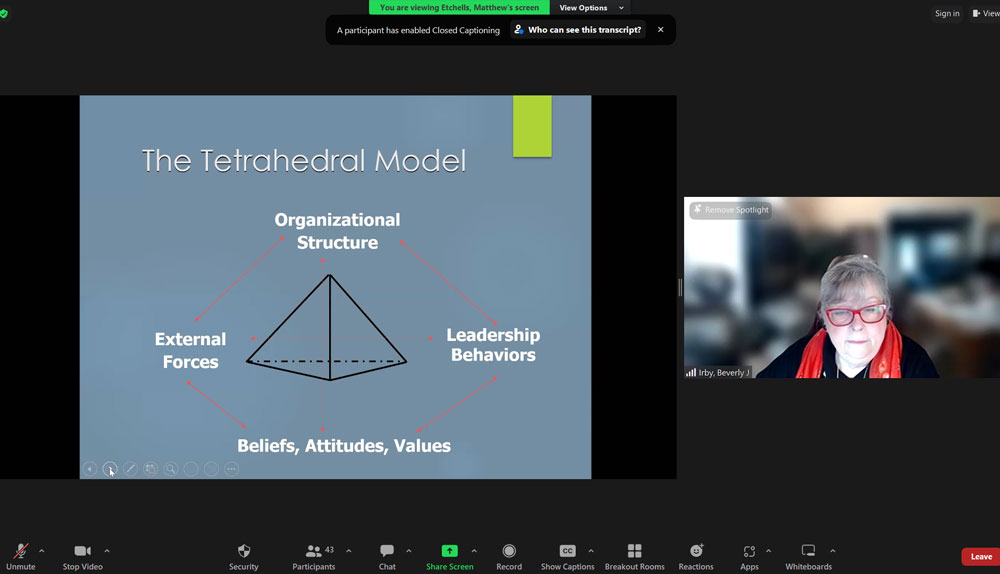Screen dimensions: 1000x574
Task: Click Remove Spotlight on the video
Action: (x=730, y=210)
